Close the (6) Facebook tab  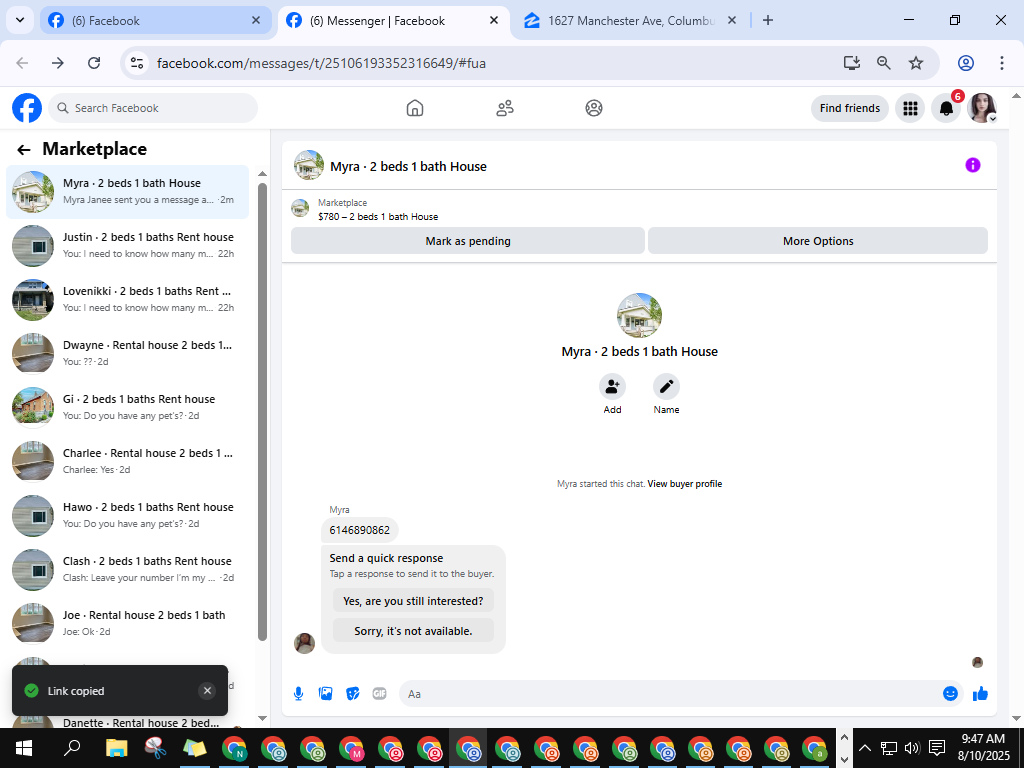(256, 20)
